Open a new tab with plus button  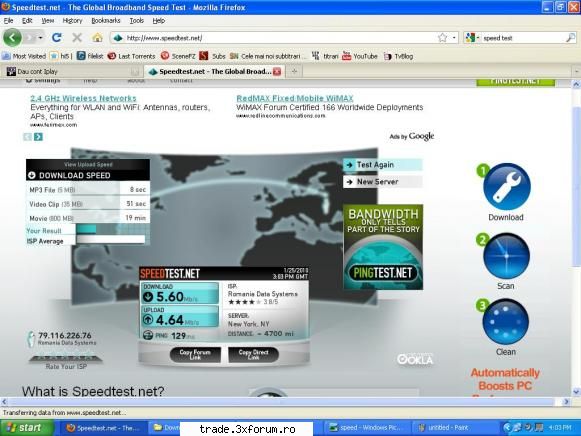pos(294,71)
